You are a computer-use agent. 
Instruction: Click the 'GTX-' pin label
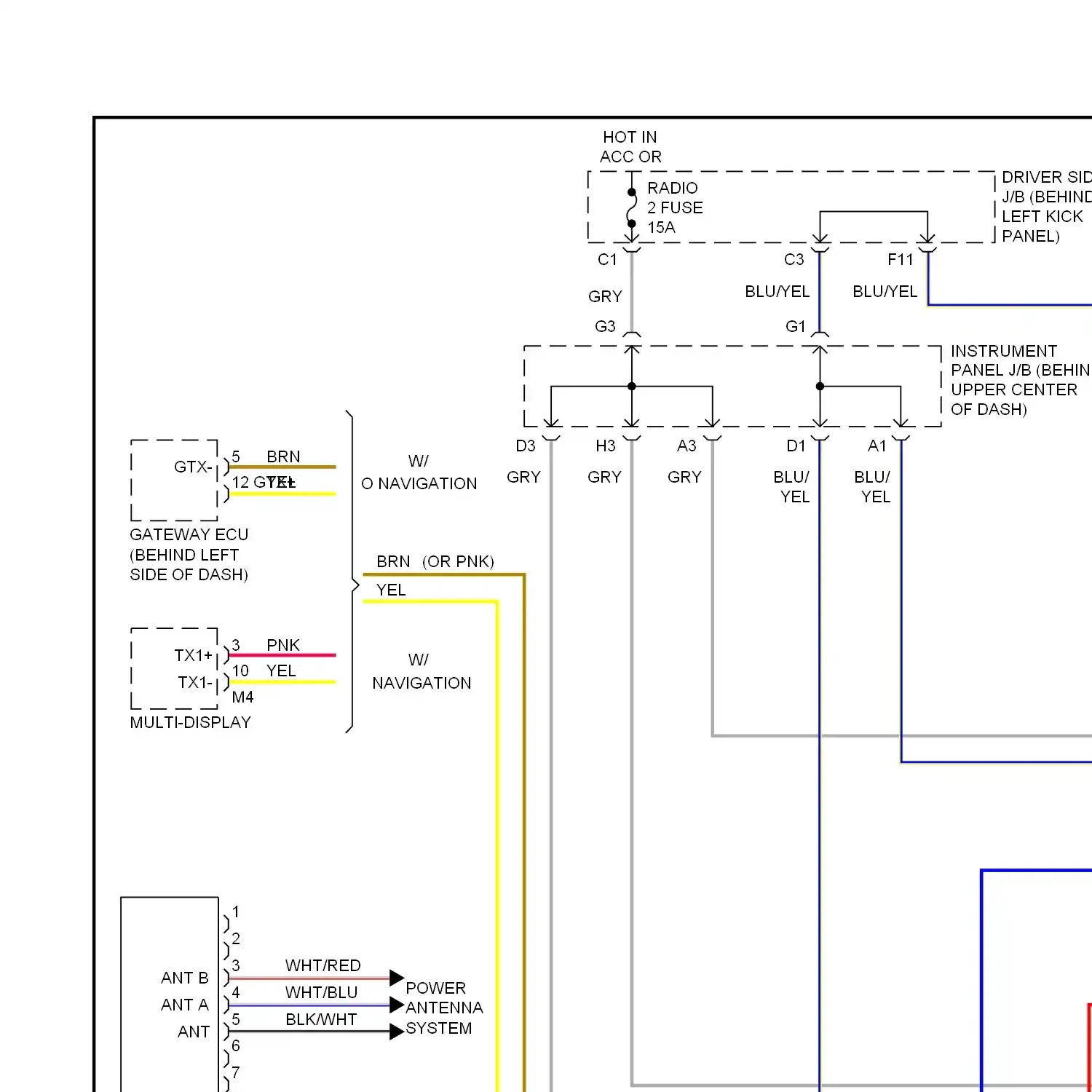click(193, 467)
